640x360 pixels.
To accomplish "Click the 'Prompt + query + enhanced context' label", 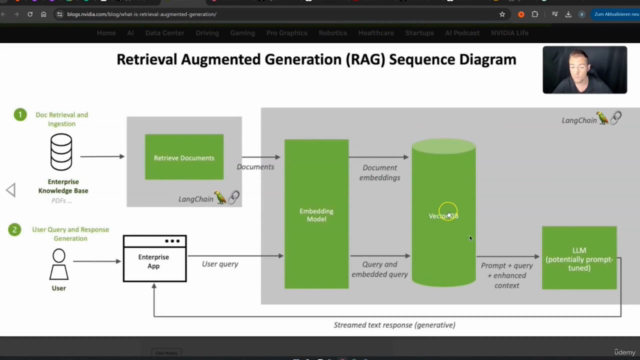I will click(x=507, y=276).
